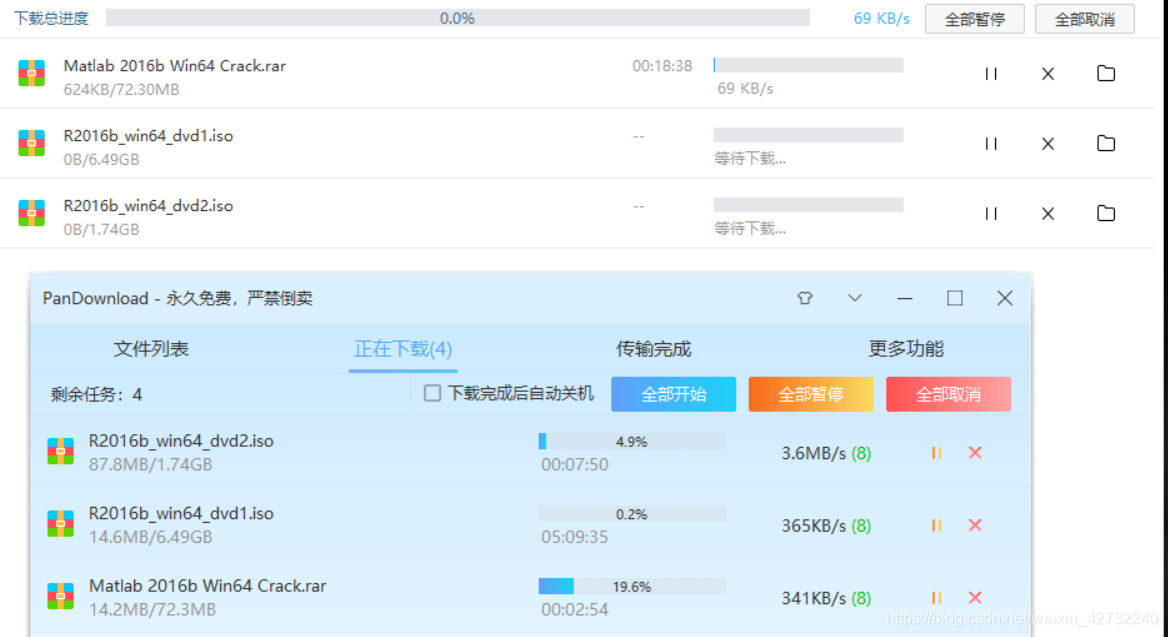The image size is (1168, 637).
Task: Select R2016b_win64_dvd2.iso name in PanDownload
Action: [181, 441]
